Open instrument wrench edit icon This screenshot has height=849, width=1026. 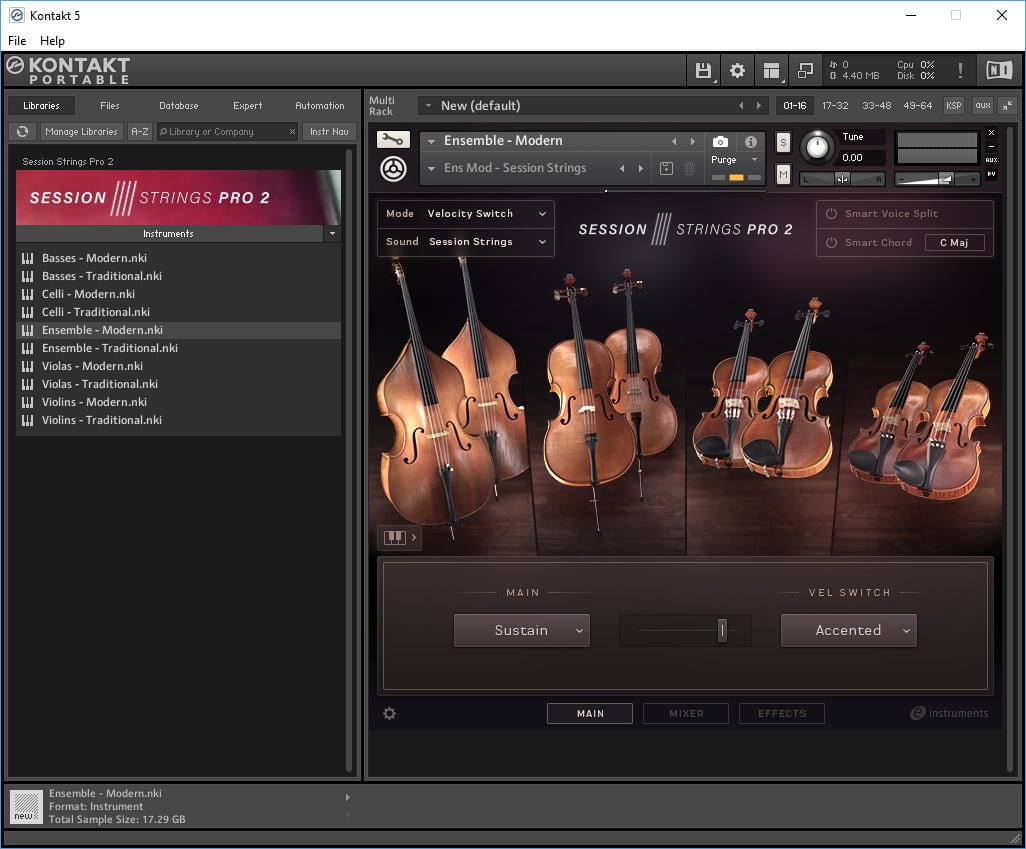tap(393, 139)
